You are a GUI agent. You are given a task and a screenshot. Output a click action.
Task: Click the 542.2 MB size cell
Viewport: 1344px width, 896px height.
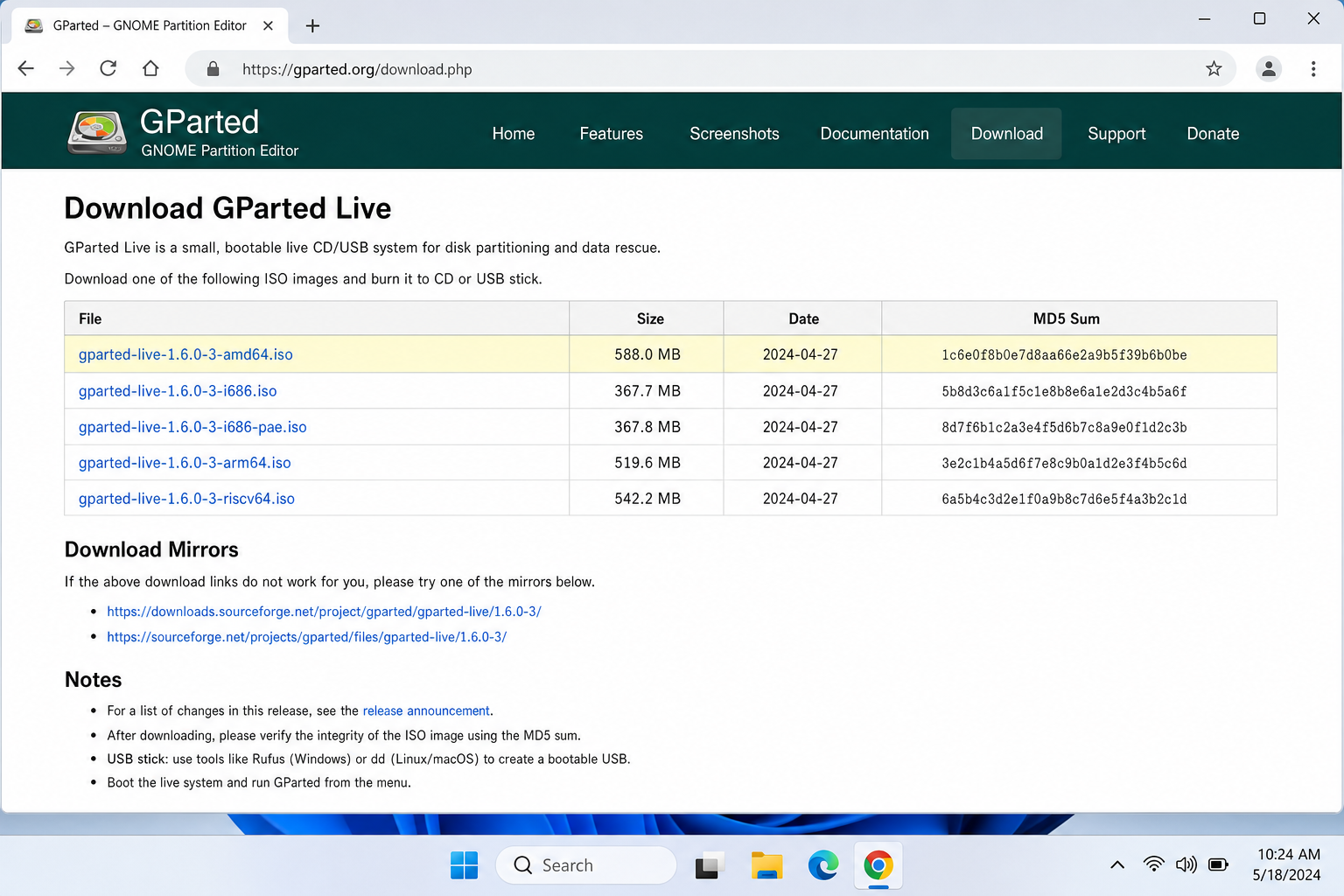coord(647,499)
